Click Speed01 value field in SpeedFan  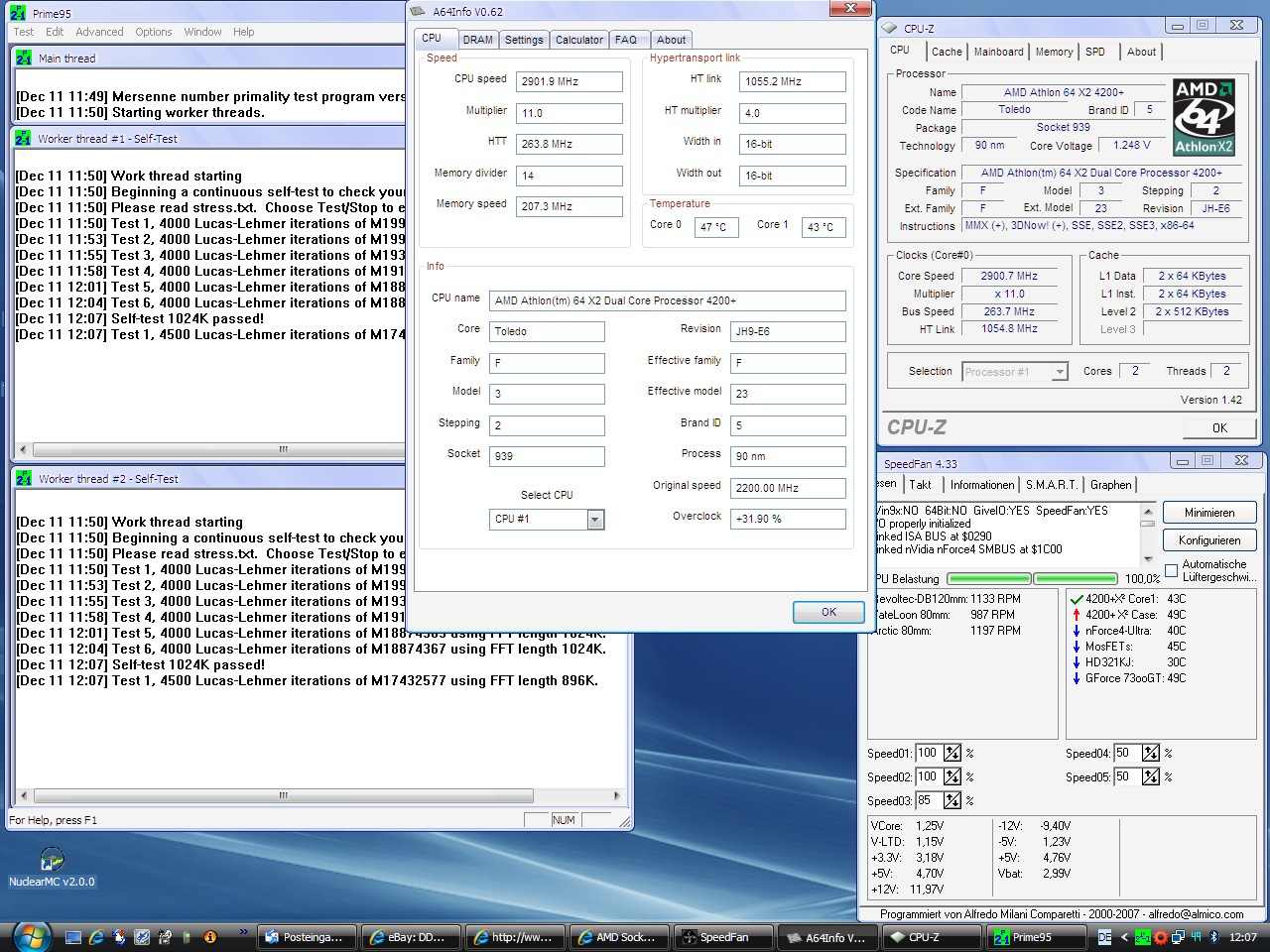pos(928,753)
